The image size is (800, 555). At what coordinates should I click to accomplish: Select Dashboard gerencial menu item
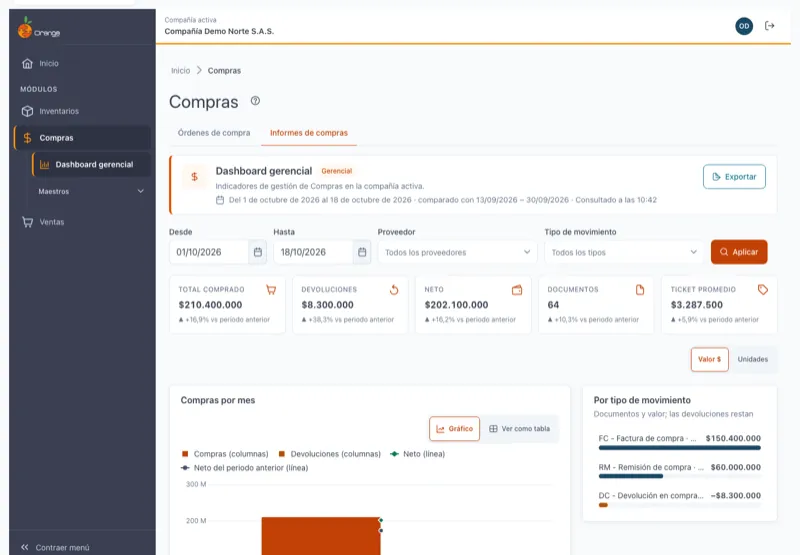pyautogui.click(x=91, y=165)
